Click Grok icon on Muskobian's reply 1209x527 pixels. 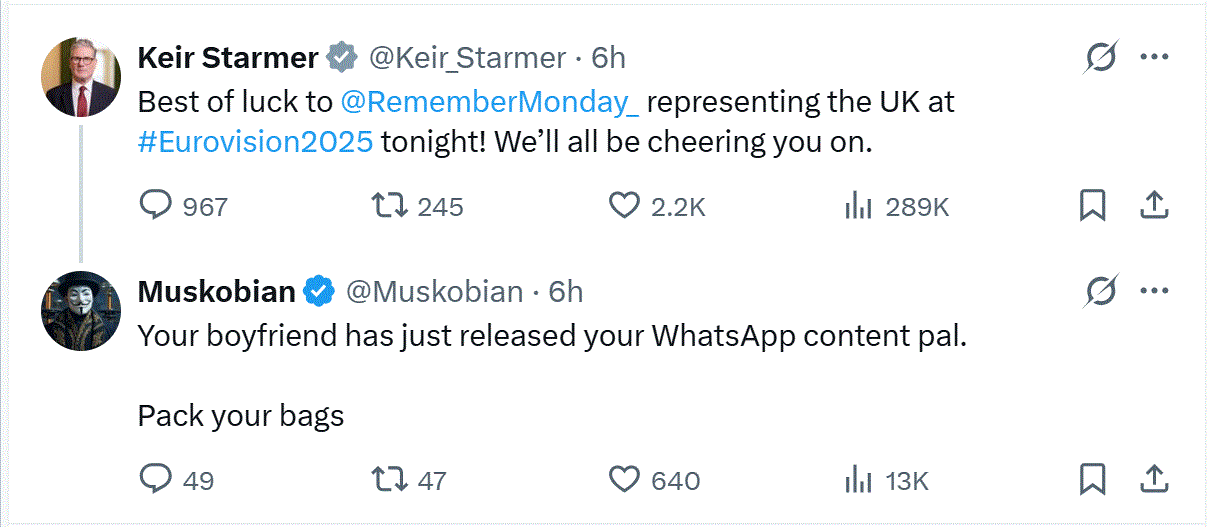1101,292
